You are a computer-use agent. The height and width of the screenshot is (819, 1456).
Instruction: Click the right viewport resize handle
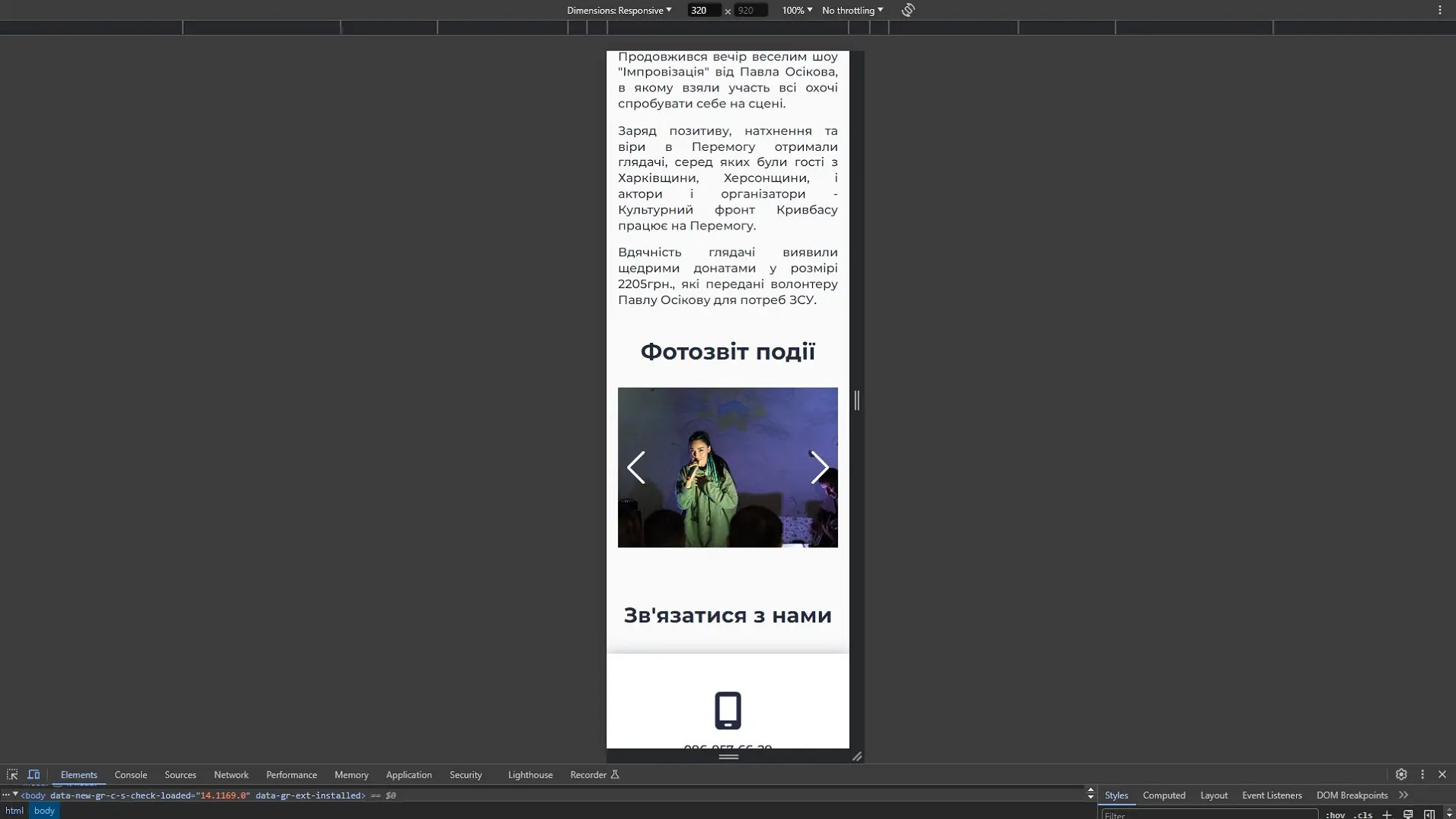[856, 400]
